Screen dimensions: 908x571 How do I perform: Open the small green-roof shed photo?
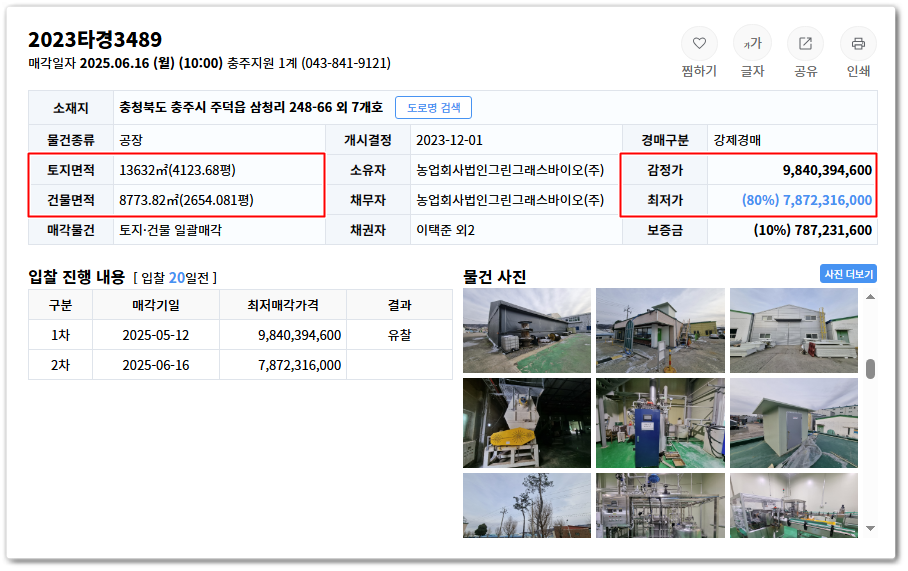(793, 423)
